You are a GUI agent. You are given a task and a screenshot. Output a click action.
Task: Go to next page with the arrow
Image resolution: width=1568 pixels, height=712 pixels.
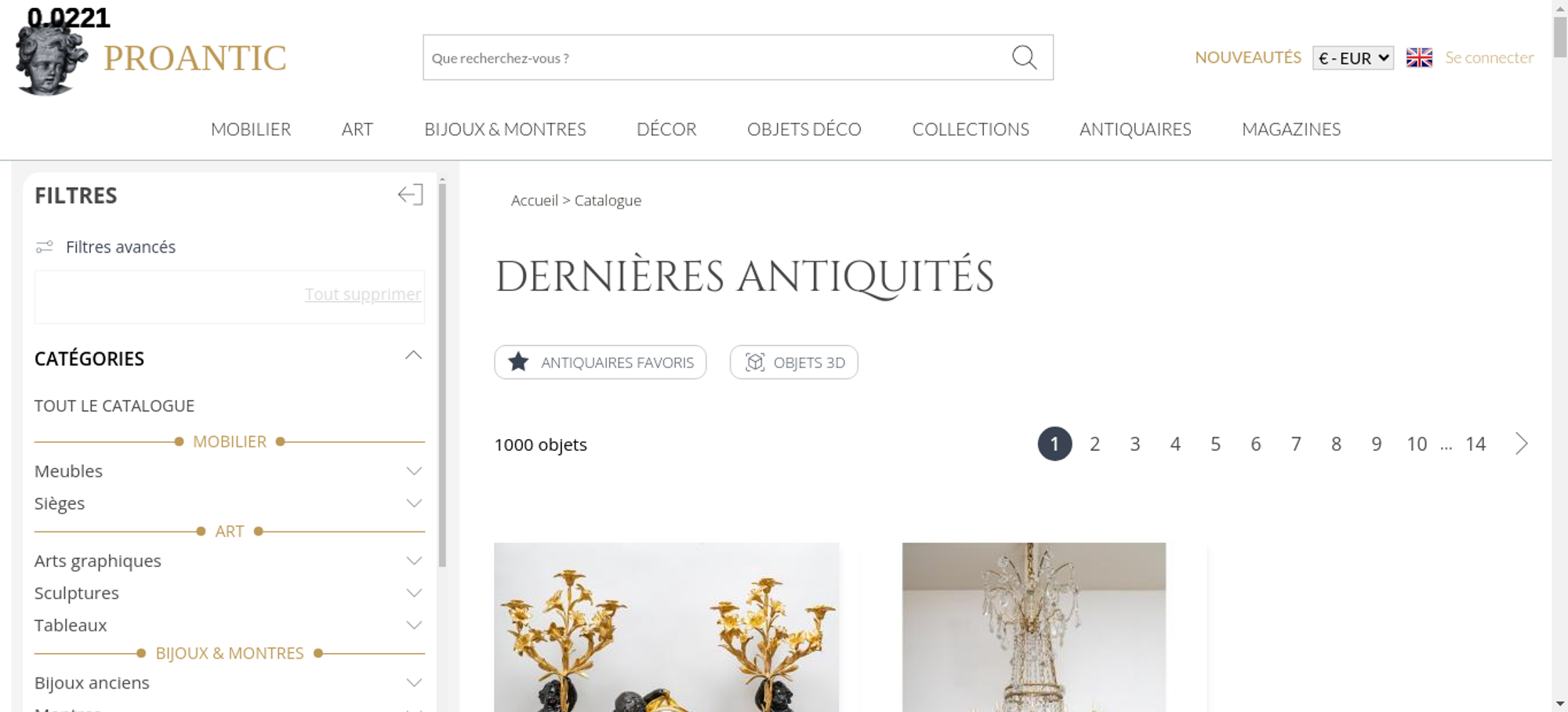[1521, 444]
